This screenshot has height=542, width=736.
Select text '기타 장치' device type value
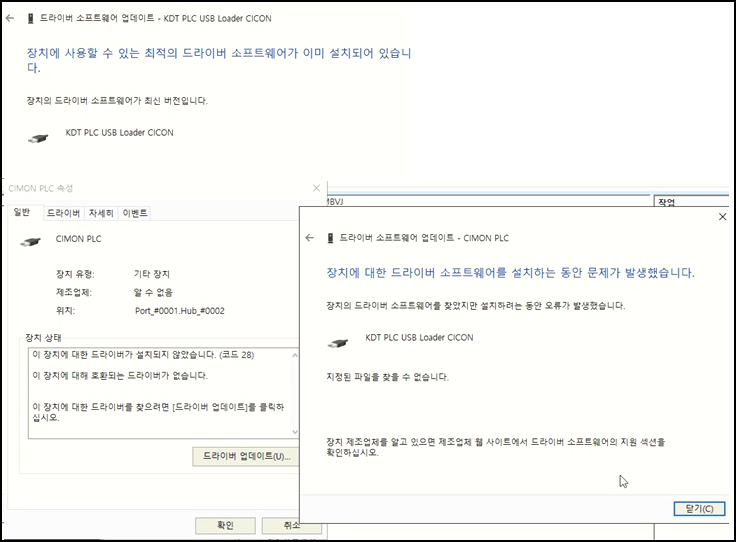(152, 274)
